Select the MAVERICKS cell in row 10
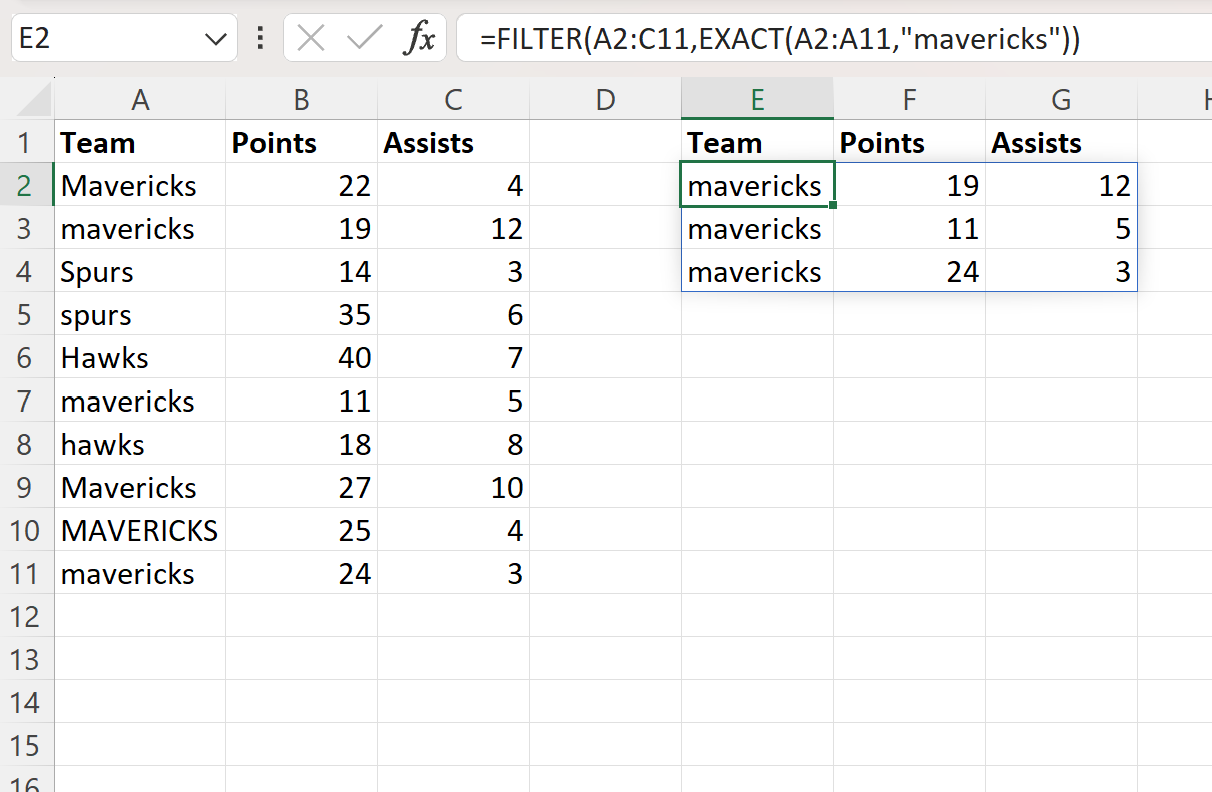 140,530
